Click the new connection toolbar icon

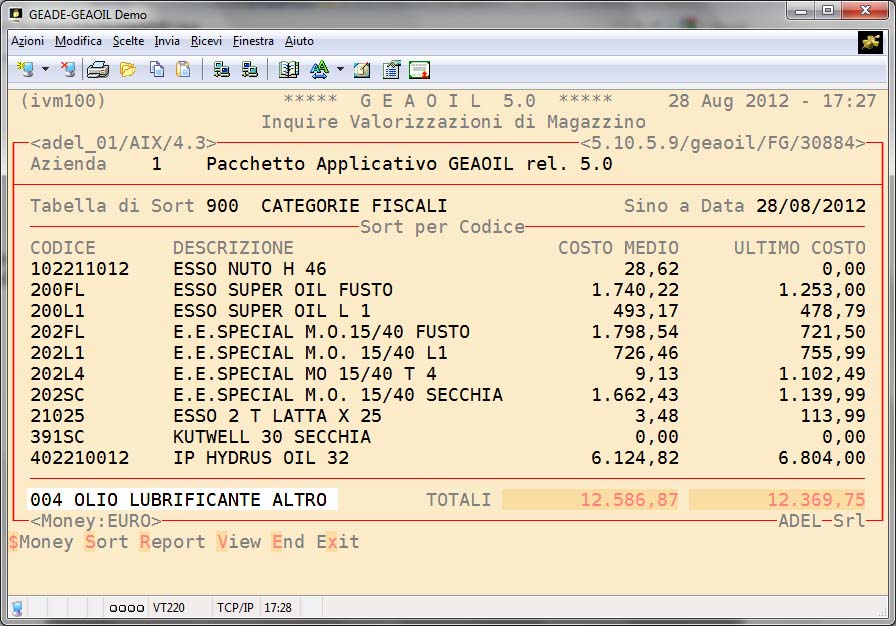(x=25, y=69)
